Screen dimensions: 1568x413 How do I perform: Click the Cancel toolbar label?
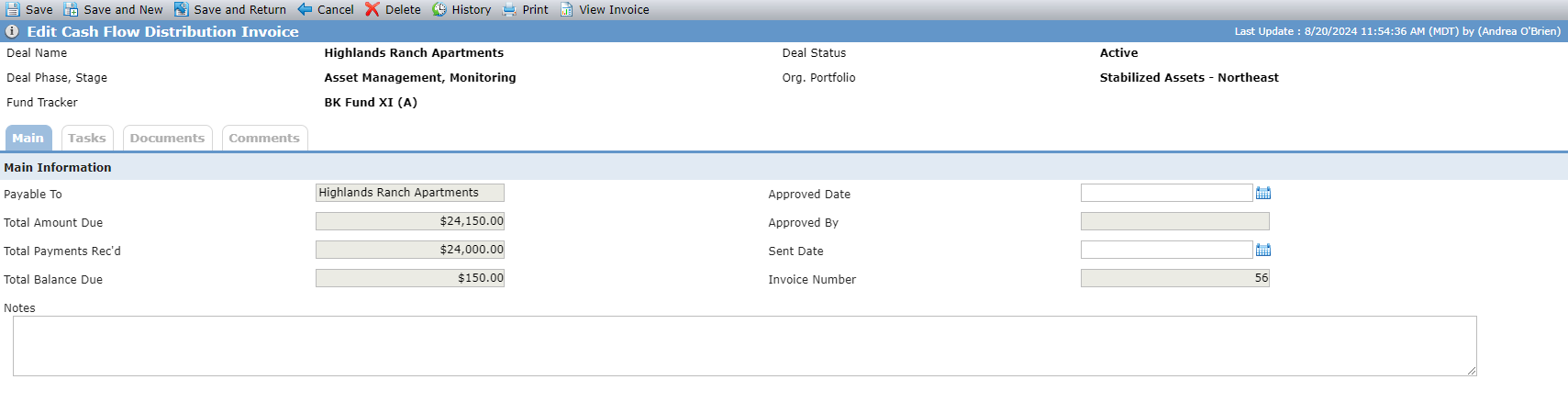point(336,9)
